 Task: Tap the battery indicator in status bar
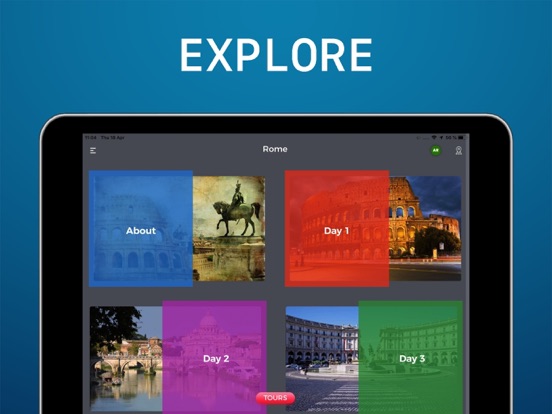[x=461, y=138]
